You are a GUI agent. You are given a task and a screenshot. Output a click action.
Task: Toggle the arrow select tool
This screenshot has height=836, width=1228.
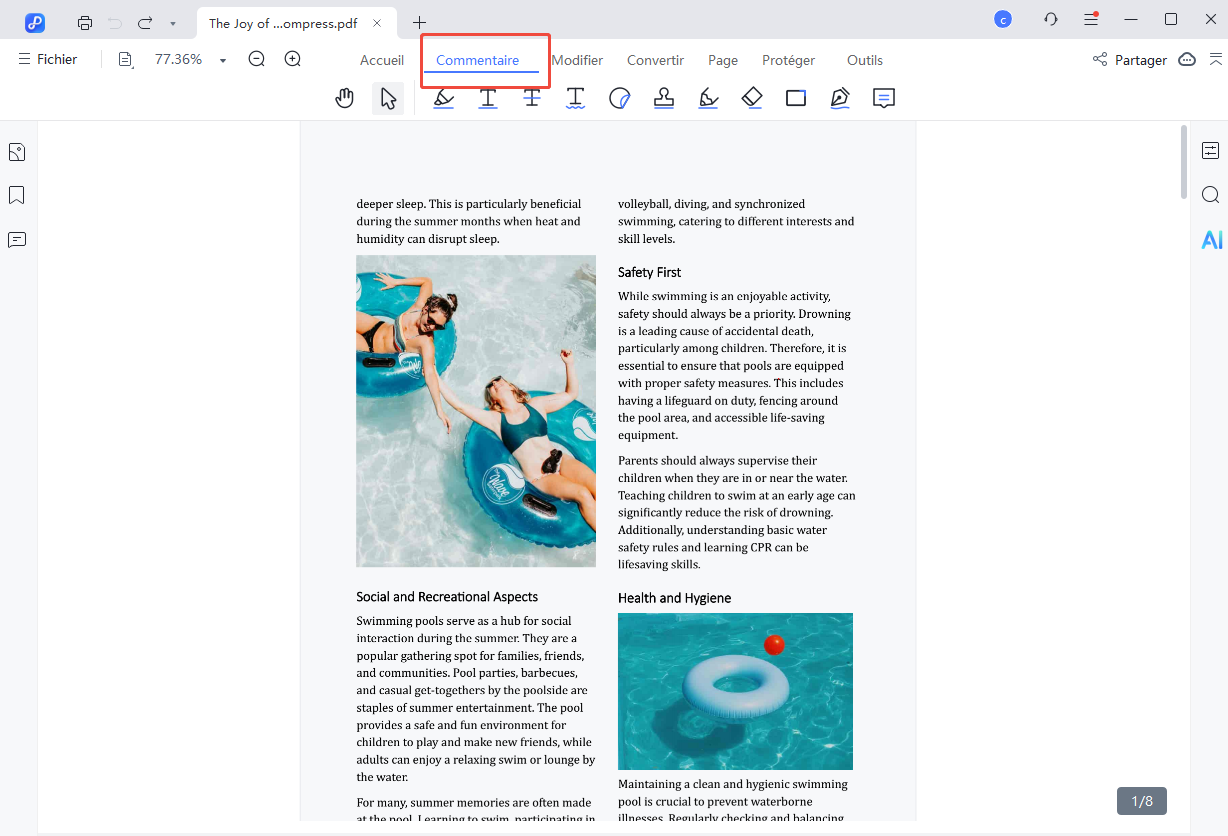(388, 98)
